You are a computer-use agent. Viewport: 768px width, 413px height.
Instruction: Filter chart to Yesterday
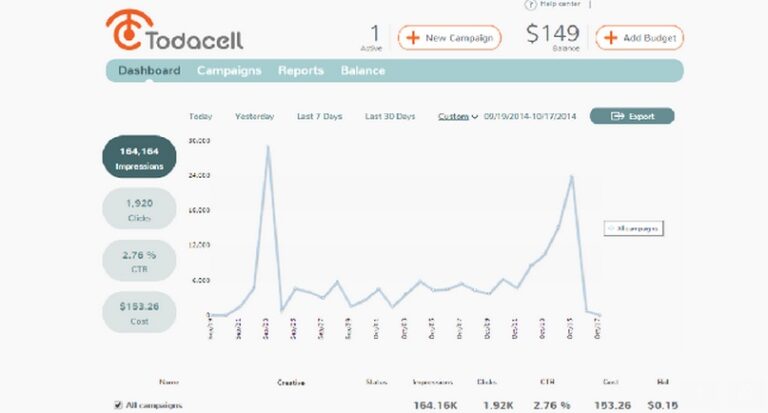pyautogui.click(x=254, y=117)
